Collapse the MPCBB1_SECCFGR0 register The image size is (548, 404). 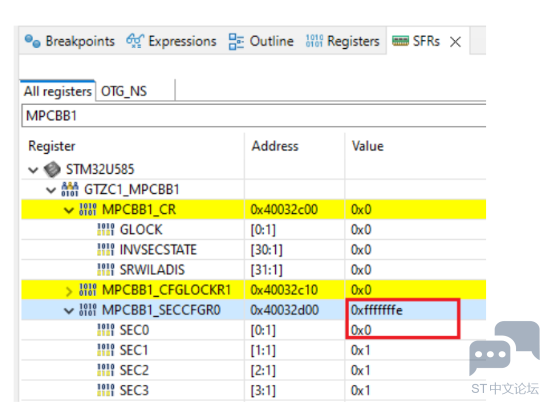click(69, 311)
